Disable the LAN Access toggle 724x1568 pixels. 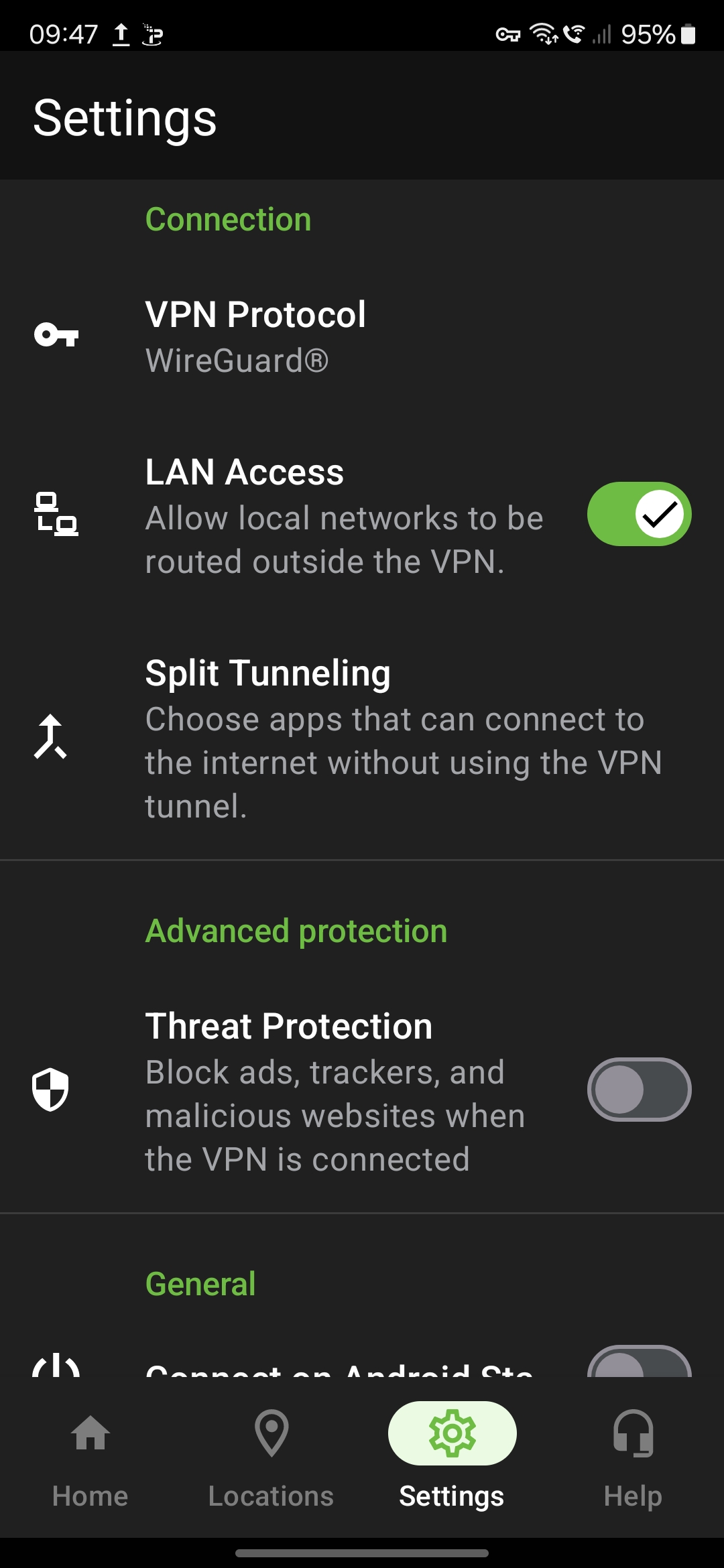pyautogui.click(x=639, y=514)
